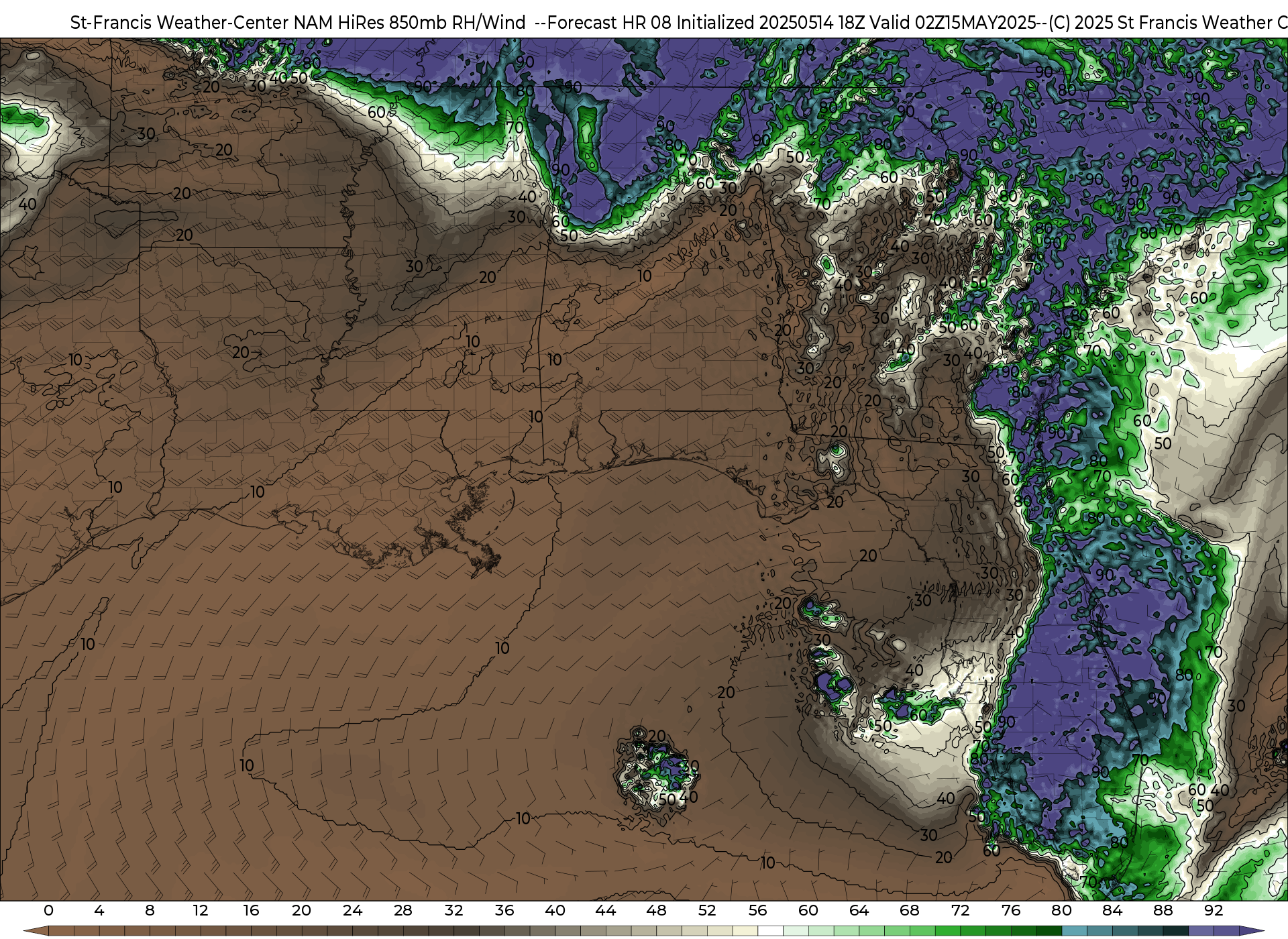
Task: Click the colorbar tick label '84'
Action: coord(1112,910)
